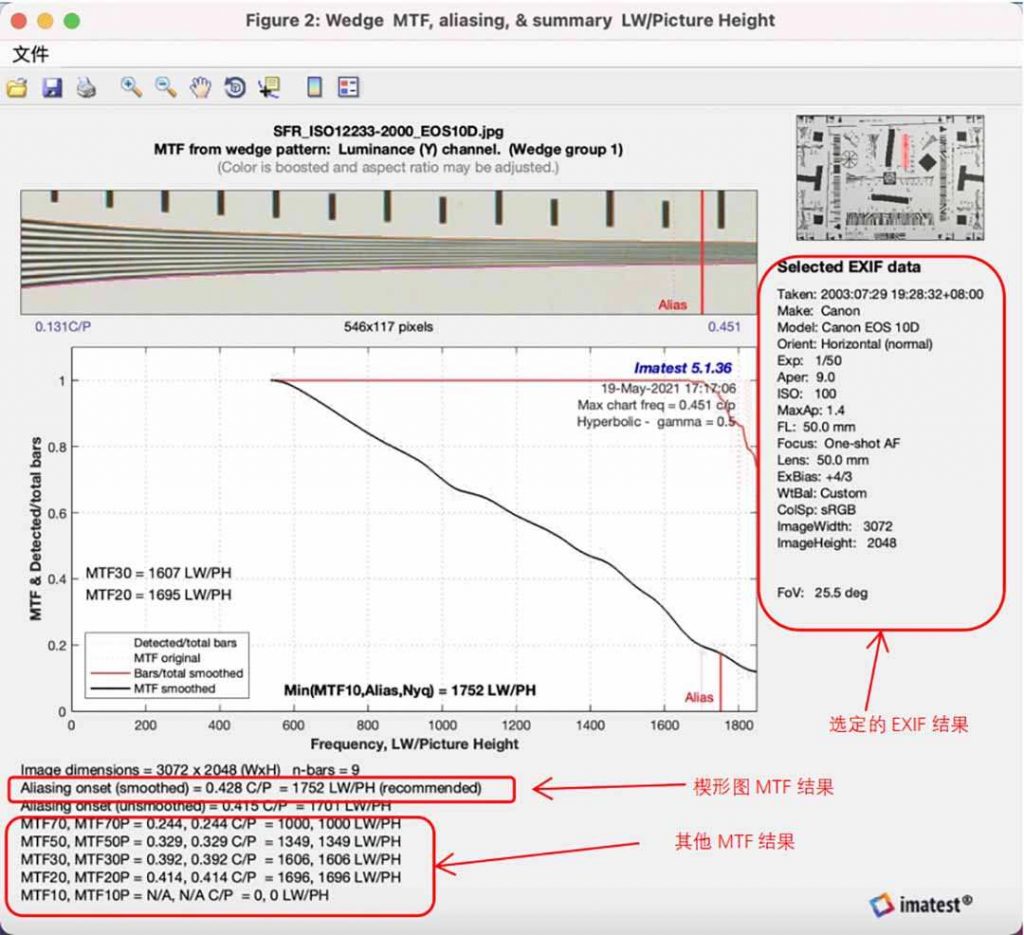Select the Zoom Out magnifier tool
Screen dimensions: 1024x935
pyautogui.click(x=166, y=87)
